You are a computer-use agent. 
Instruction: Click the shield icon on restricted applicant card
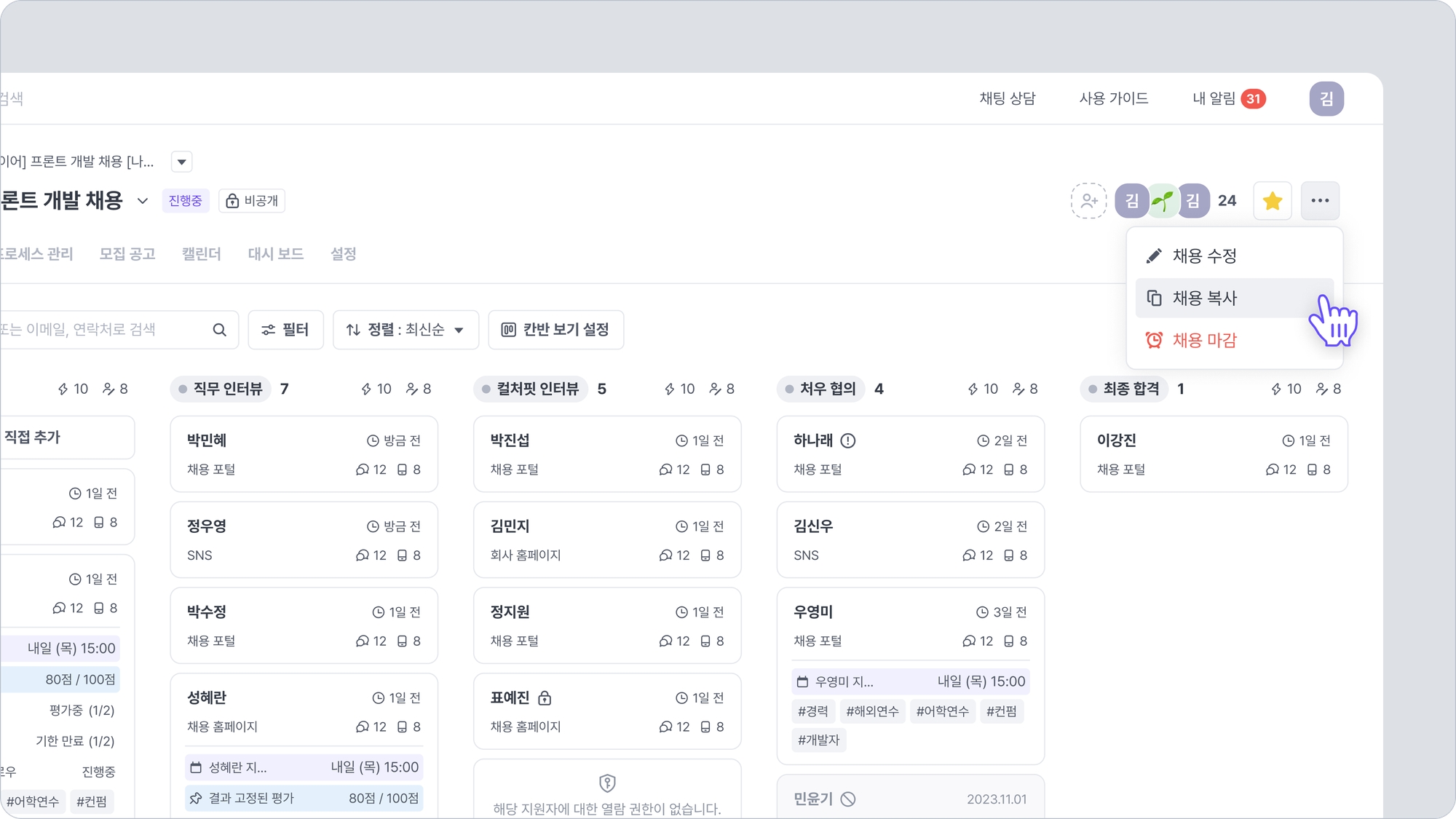pos(607,783)
